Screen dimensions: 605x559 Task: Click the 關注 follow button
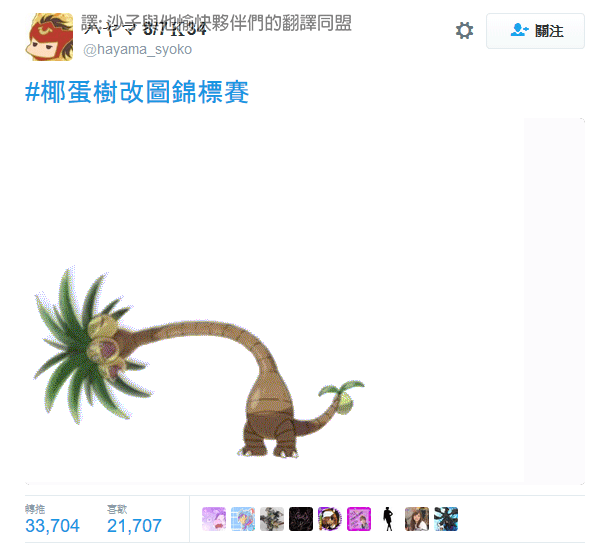(x=535, y=31)
